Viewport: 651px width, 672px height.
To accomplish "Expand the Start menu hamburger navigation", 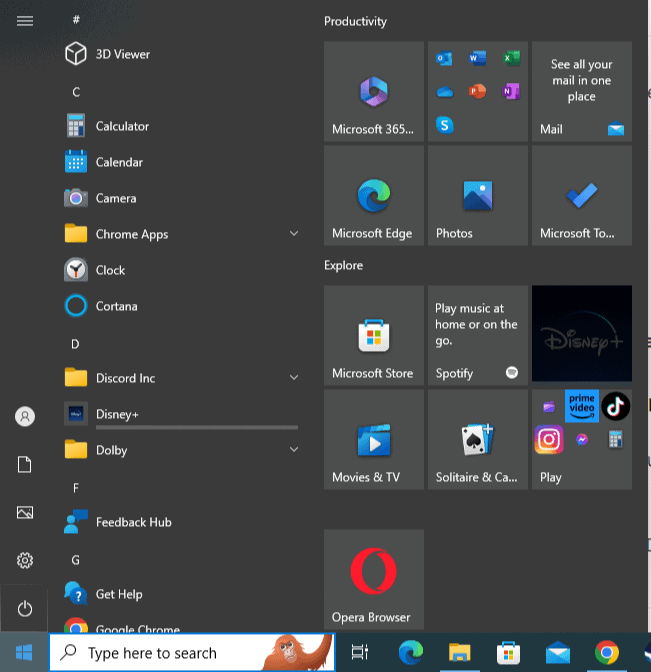I will click(x=25, y=21).
